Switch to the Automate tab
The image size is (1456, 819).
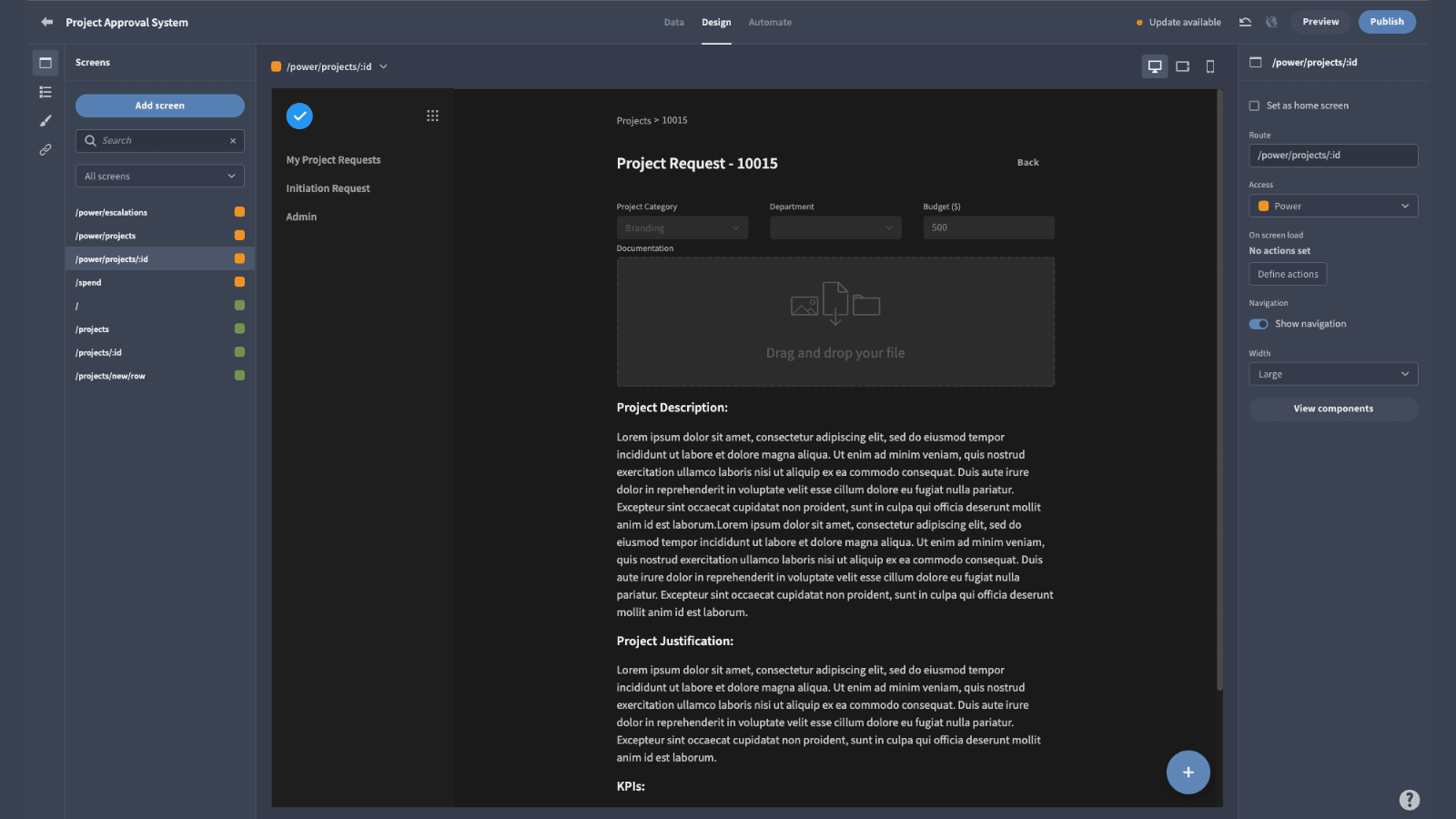tap(770, 22)
